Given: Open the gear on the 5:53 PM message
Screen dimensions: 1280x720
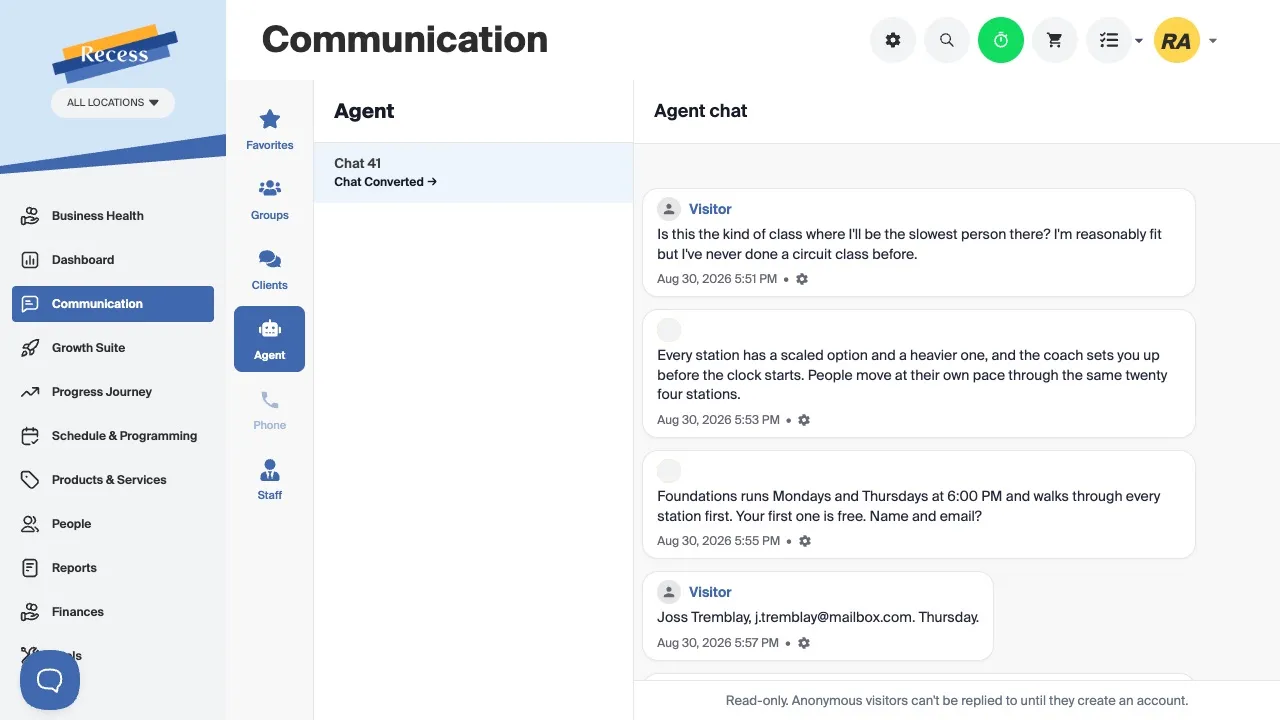Looking at the screenshot, I should pyautogui.click(x=804, y=420).
